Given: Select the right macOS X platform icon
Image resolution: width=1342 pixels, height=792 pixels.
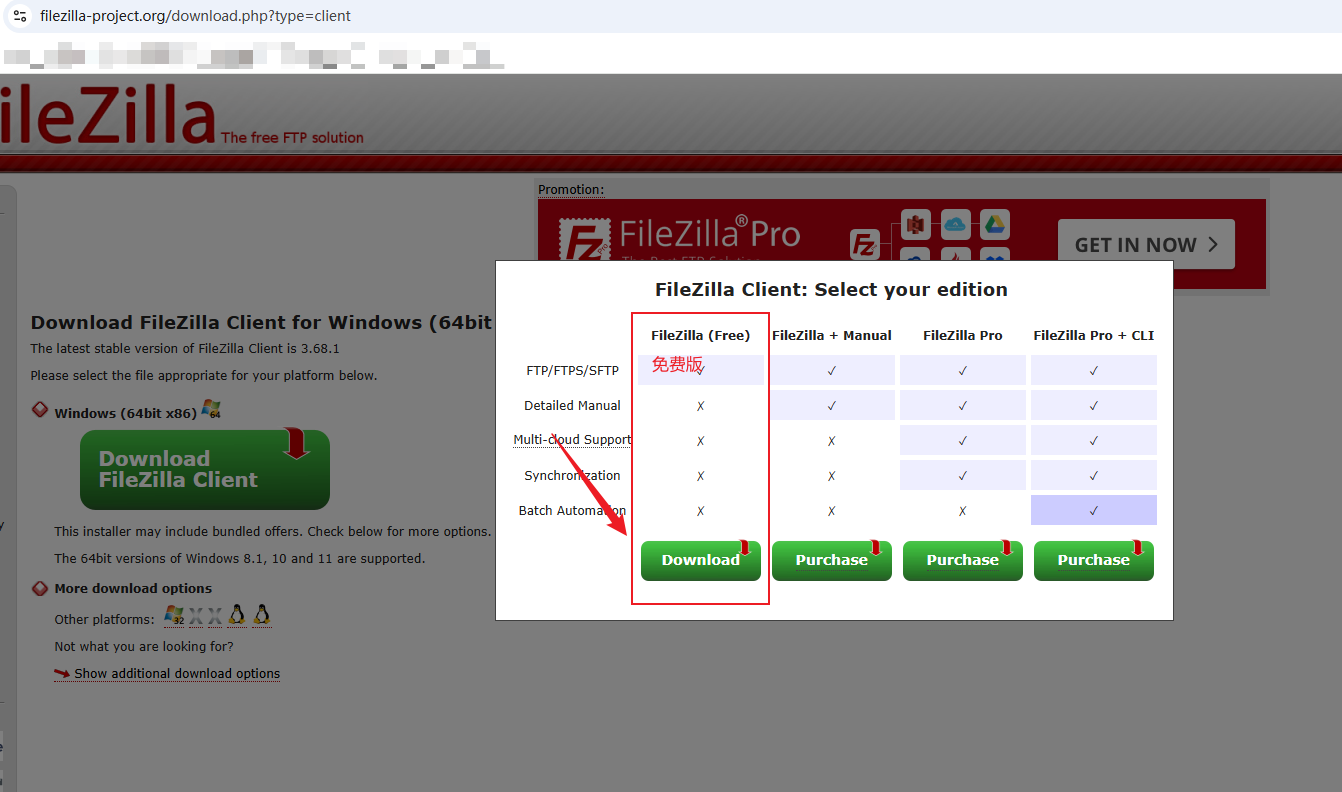Looking at the screenshot, I should [215, 617].
